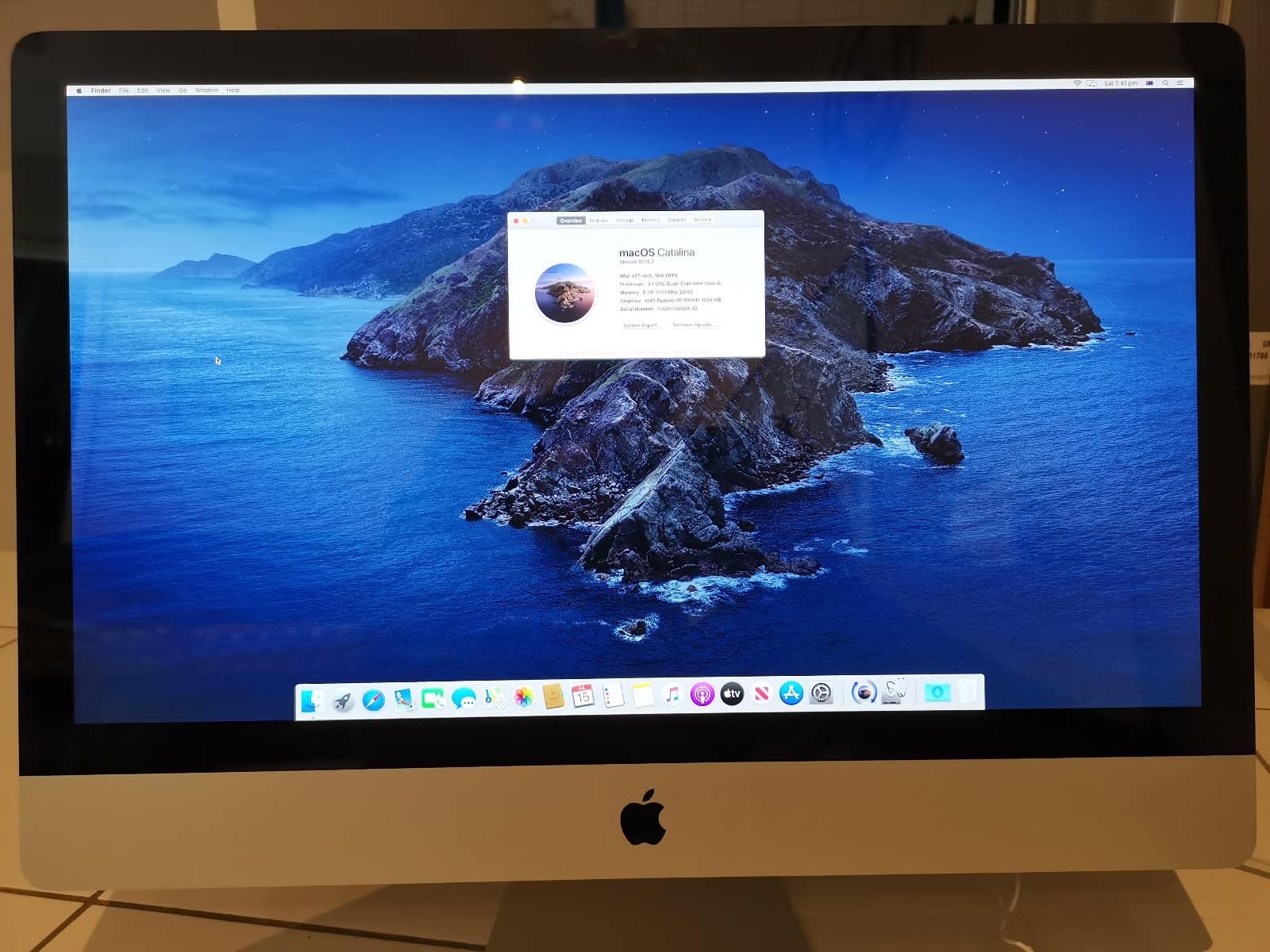1270x952 pixels.
Task: Open Contacts app in the Dock
Action: coord(553,697)
